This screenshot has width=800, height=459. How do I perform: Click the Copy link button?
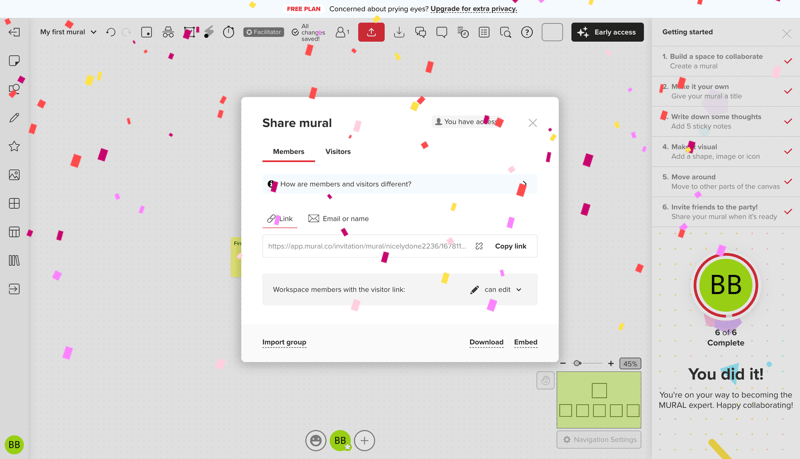511,246
